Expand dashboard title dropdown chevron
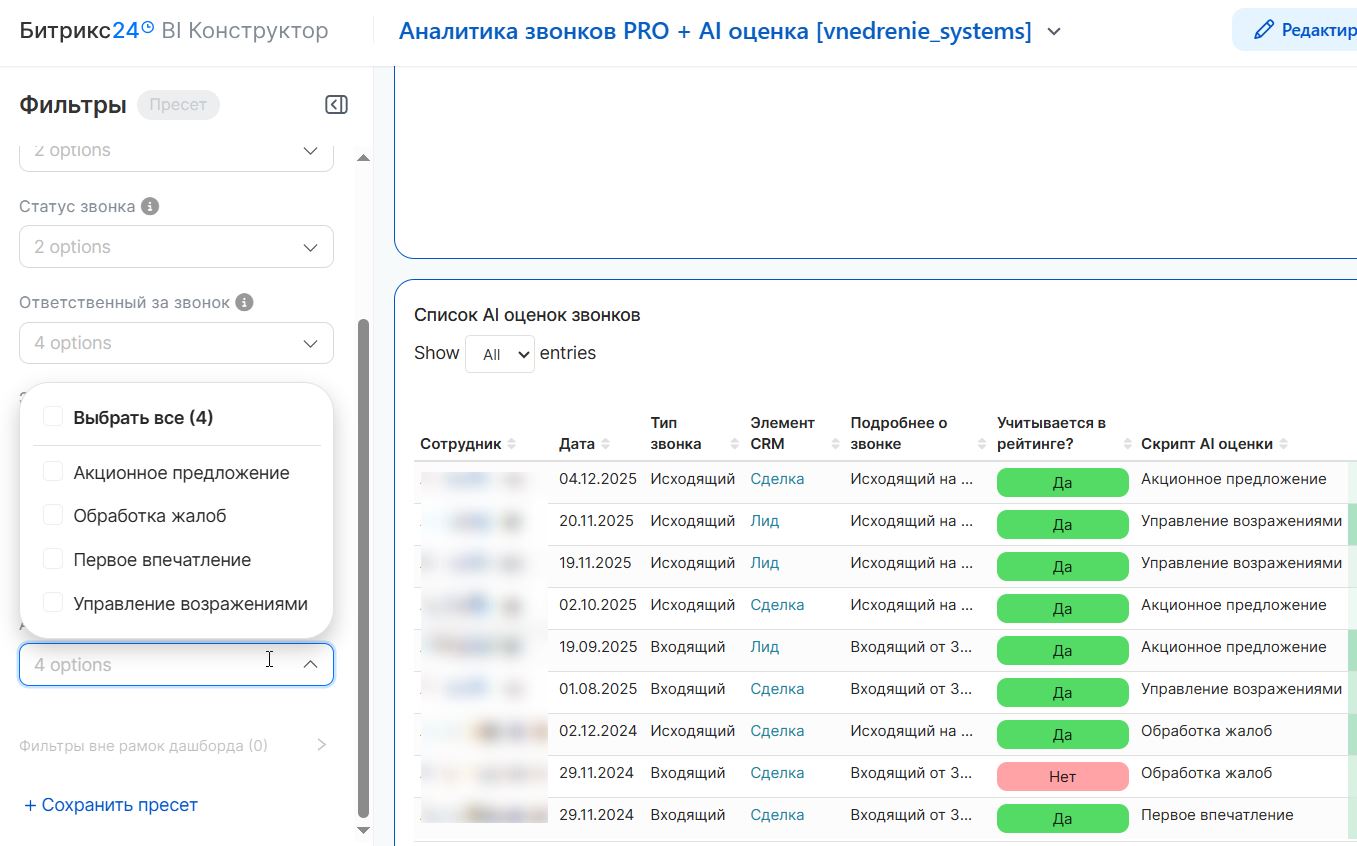The width and height of the screenshot is (1357, 846). (x=1054, y=32)
